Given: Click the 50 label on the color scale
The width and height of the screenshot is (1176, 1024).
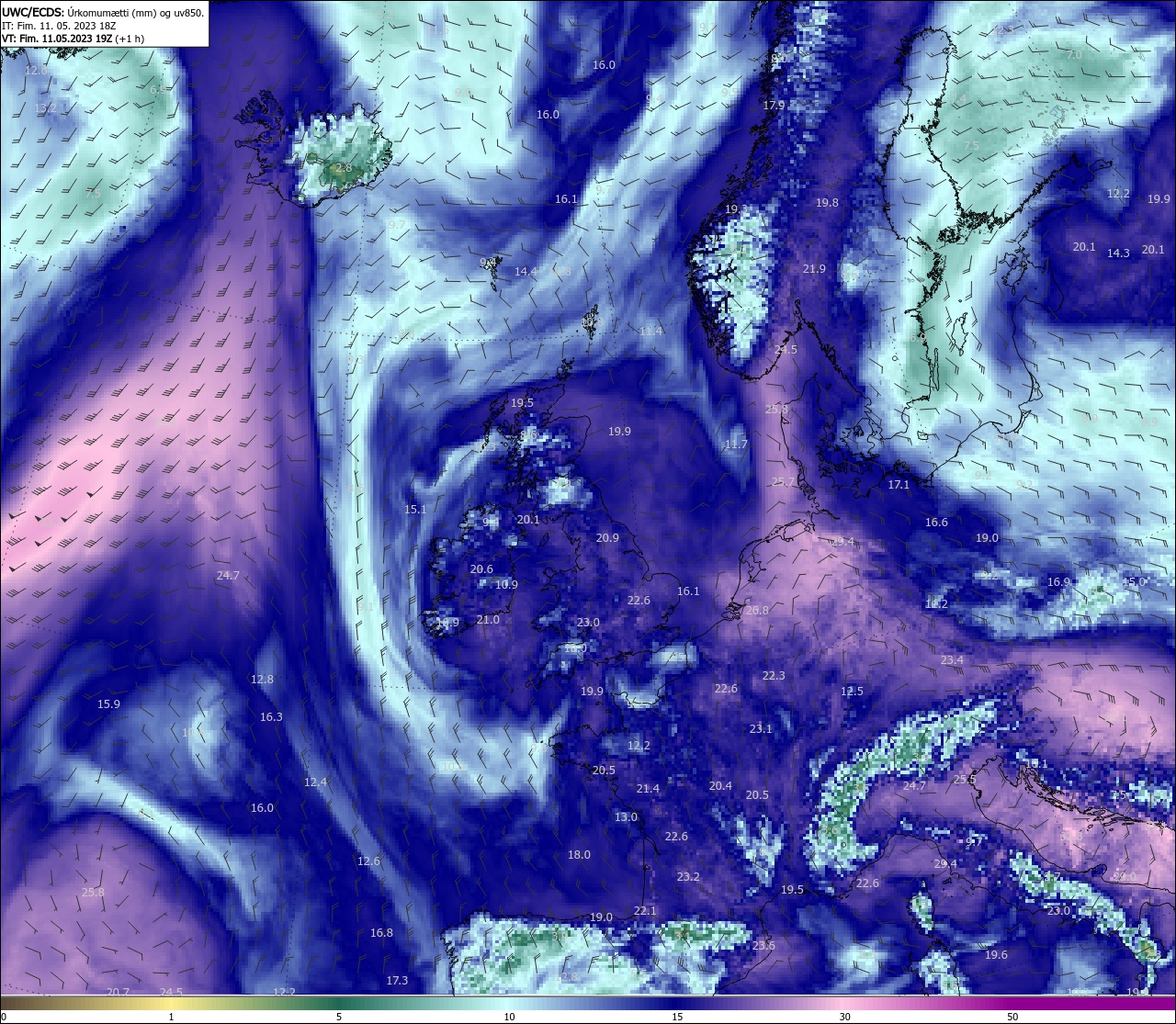Looking at the screenshot, I should (x=1012, y=1017).
